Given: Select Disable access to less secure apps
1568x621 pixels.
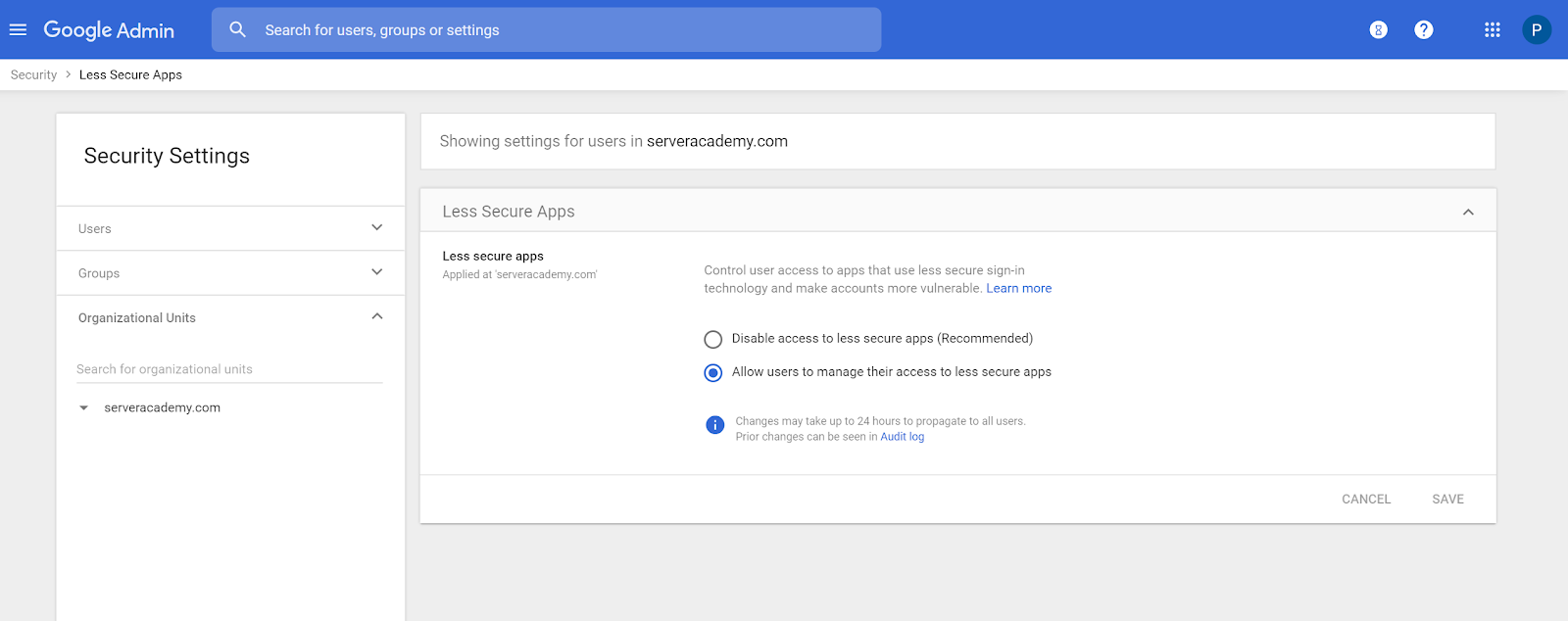Looking at the screenshot, I should click(x=713, y=339).
